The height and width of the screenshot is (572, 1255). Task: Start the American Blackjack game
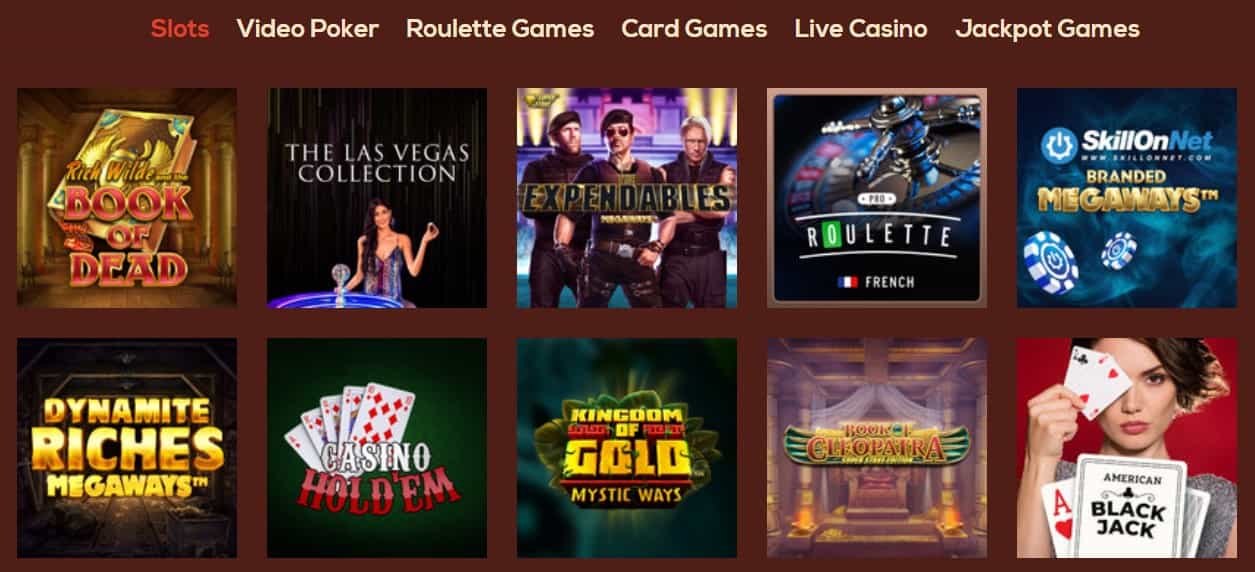(1127, 448)
